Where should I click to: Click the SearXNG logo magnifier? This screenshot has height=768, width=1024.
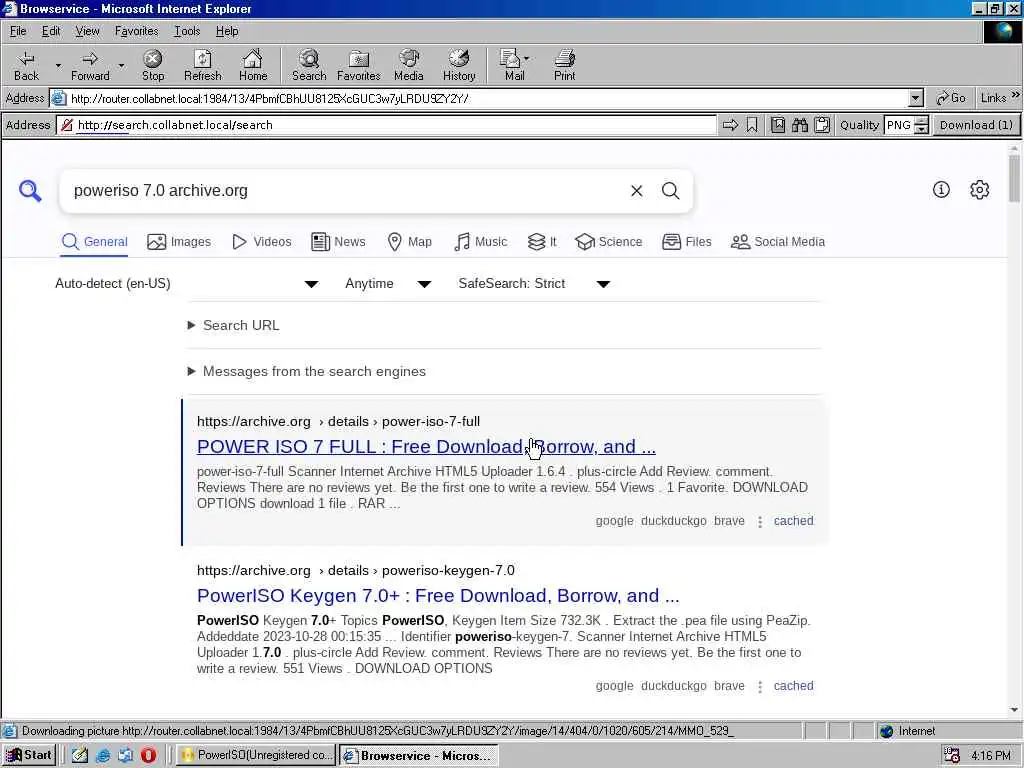[30, 191]
